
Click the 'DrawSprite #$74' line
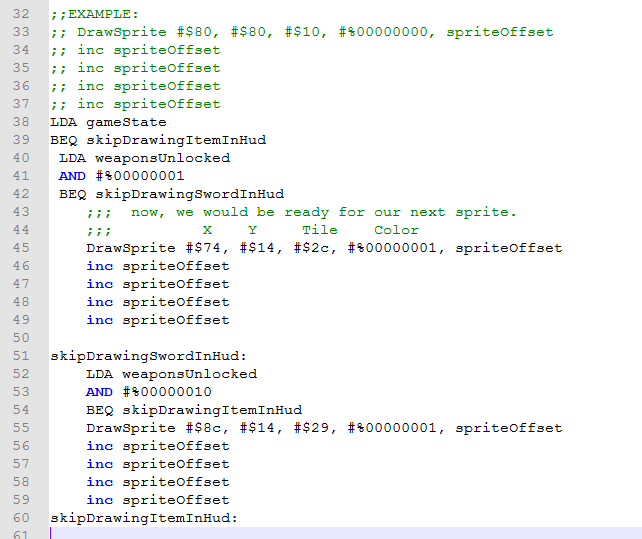coord(324,249)
